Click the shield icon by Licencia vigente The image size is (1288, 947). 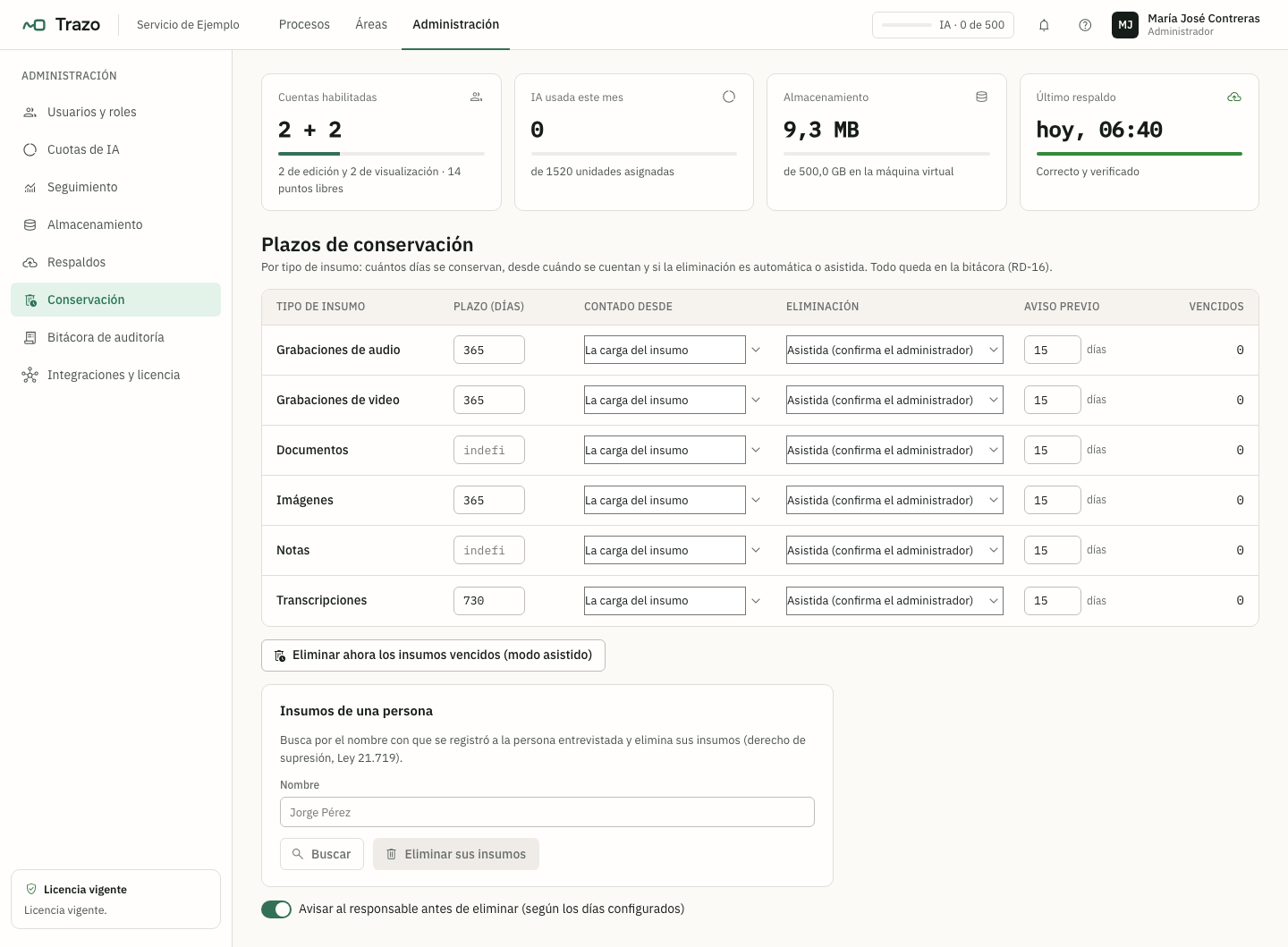pyautogui.click(x=31, y=889)
